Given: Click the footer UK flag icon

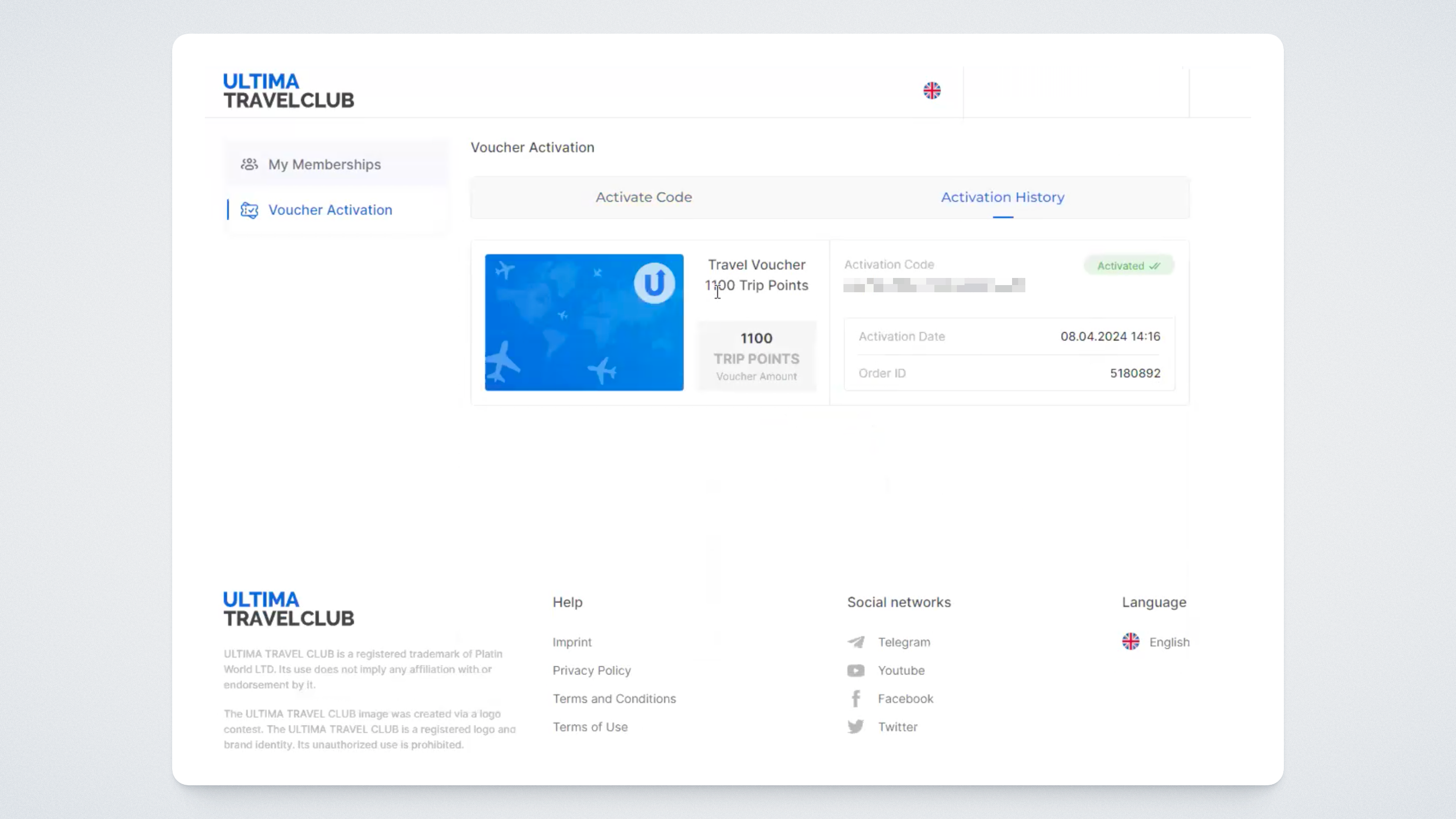Looking at the screenshot, I should point(1131,642).
